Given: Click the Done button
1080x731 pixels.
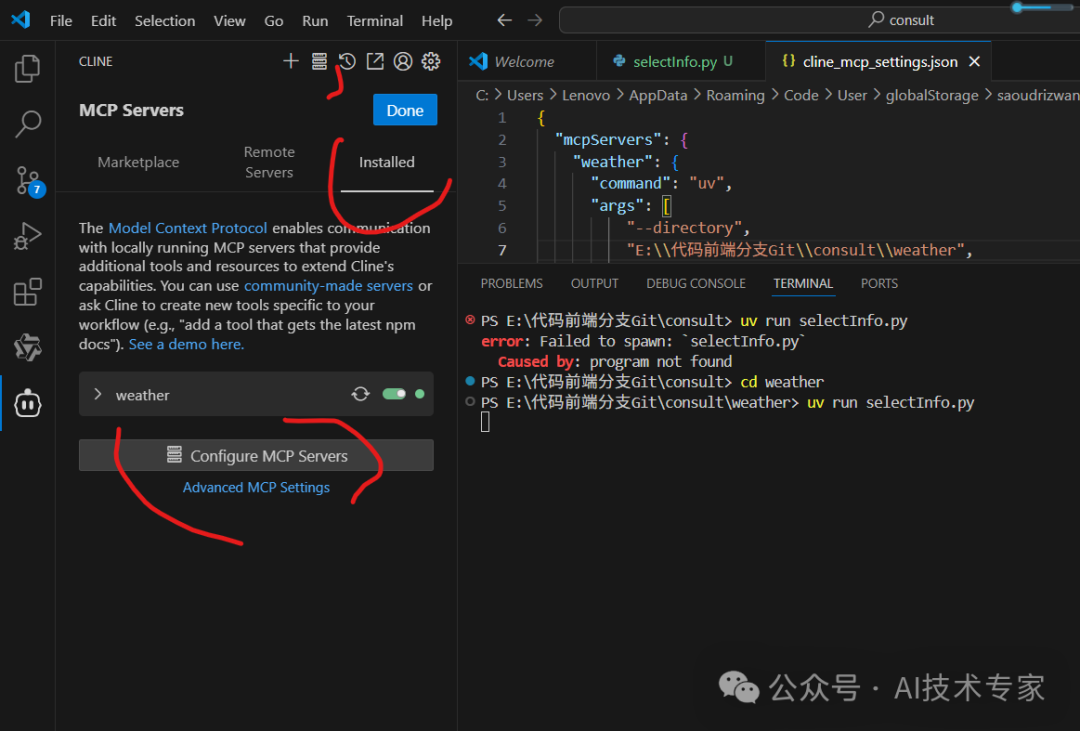Looking at the screenshot, I should pyautogui.click(x=405, y=110).
